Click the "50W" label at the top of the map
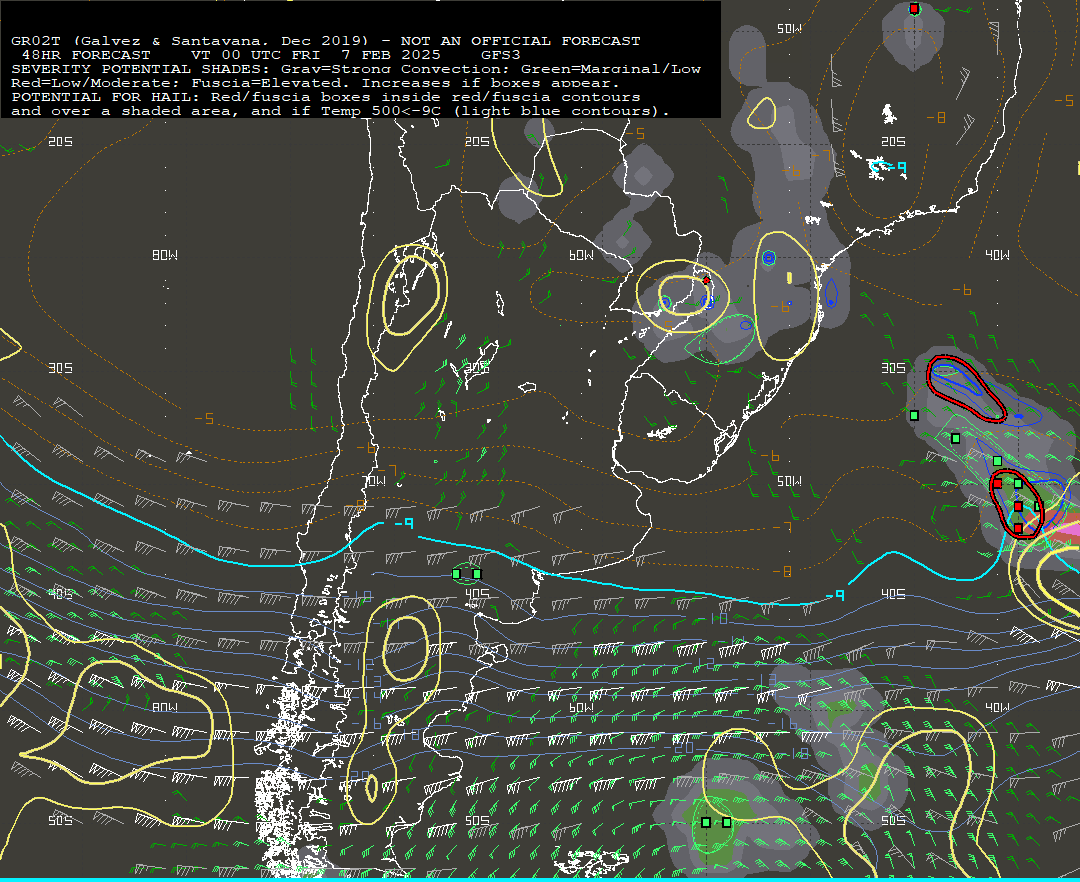This screenshot has width=1080, height=882. click(789, 29)
